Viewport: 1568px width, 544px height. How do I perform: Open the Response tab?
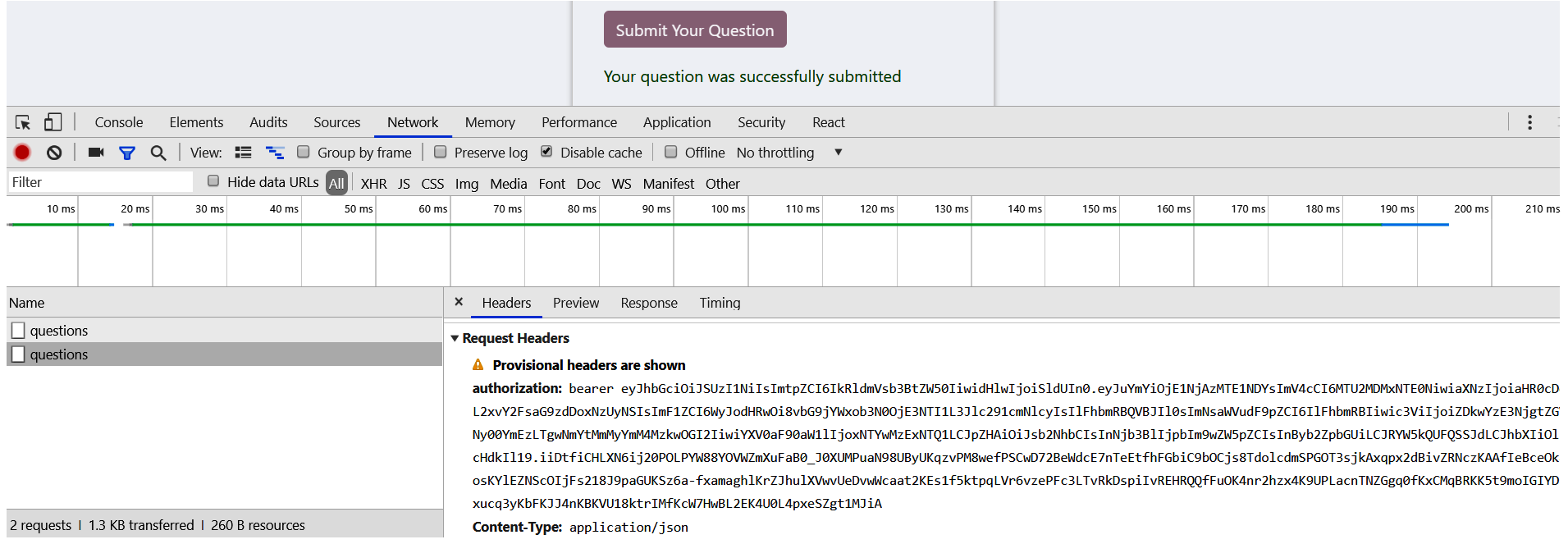coord(648,303)
